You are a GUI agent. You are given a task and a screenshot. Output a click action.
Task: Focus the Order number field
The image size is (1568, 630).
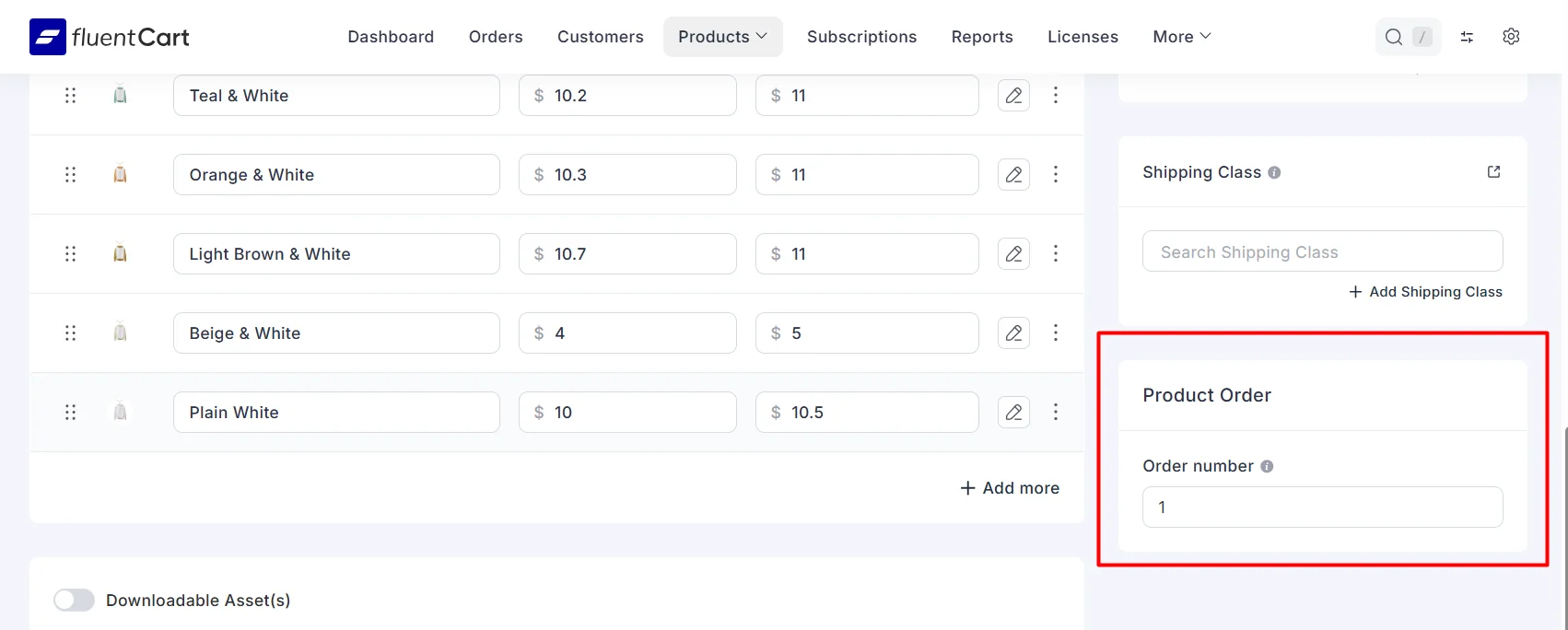click(1323, 507)
